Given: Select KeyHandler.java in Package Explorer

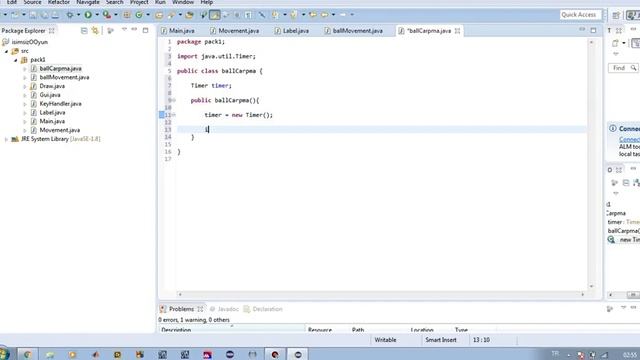Looking at the screenshot, I should coord(60,104).
